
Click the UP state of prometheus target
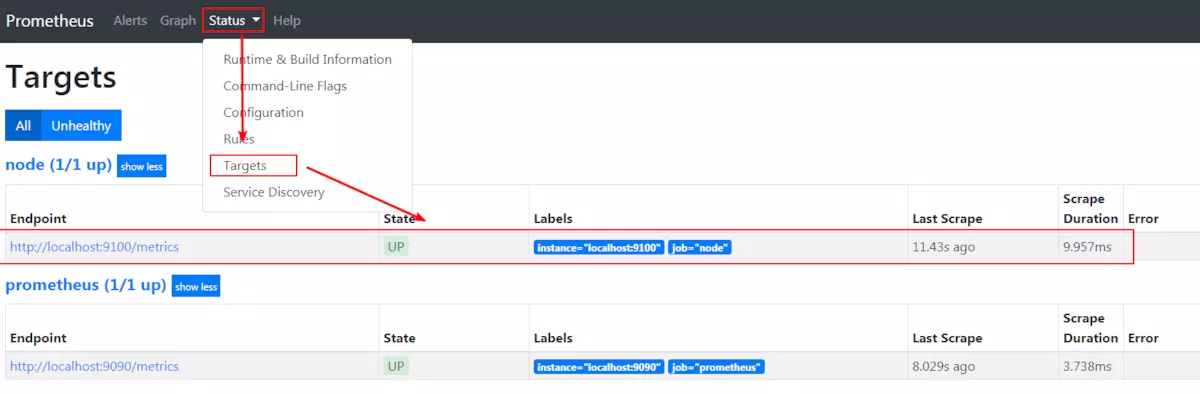click(x=396, y=366)
